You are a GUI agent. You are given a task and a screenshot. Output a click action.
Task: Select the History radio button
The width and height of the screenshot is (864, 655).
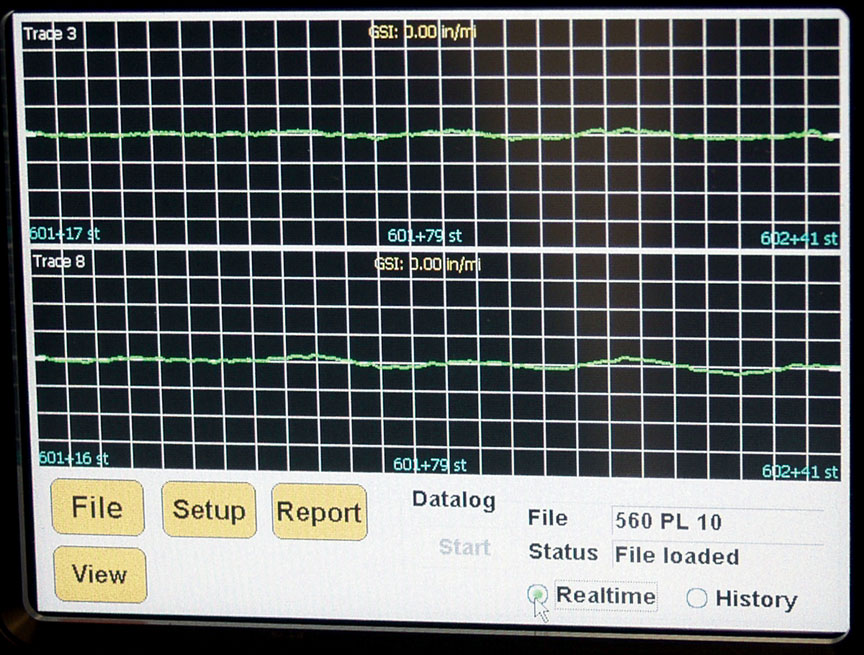pyautogui.click(x=696, y=598)
